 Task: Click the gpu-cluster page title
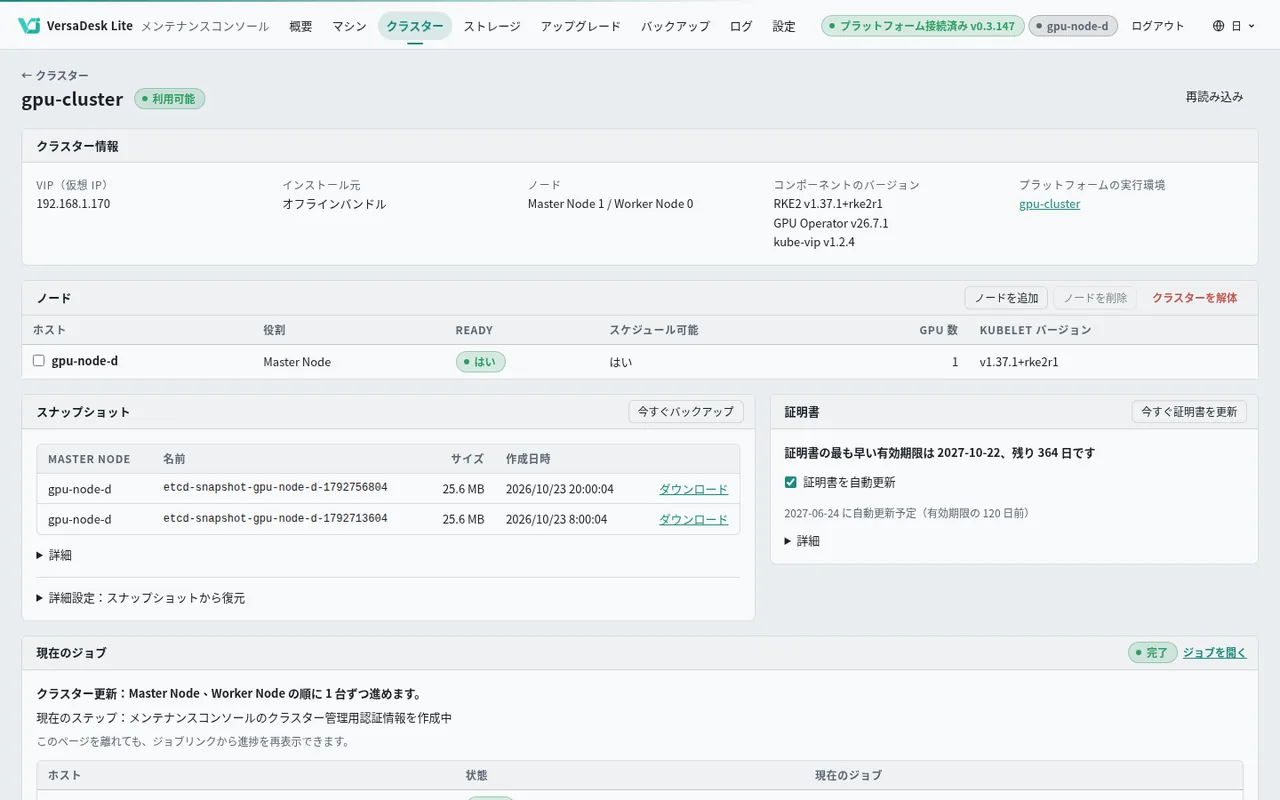point(72,99)
